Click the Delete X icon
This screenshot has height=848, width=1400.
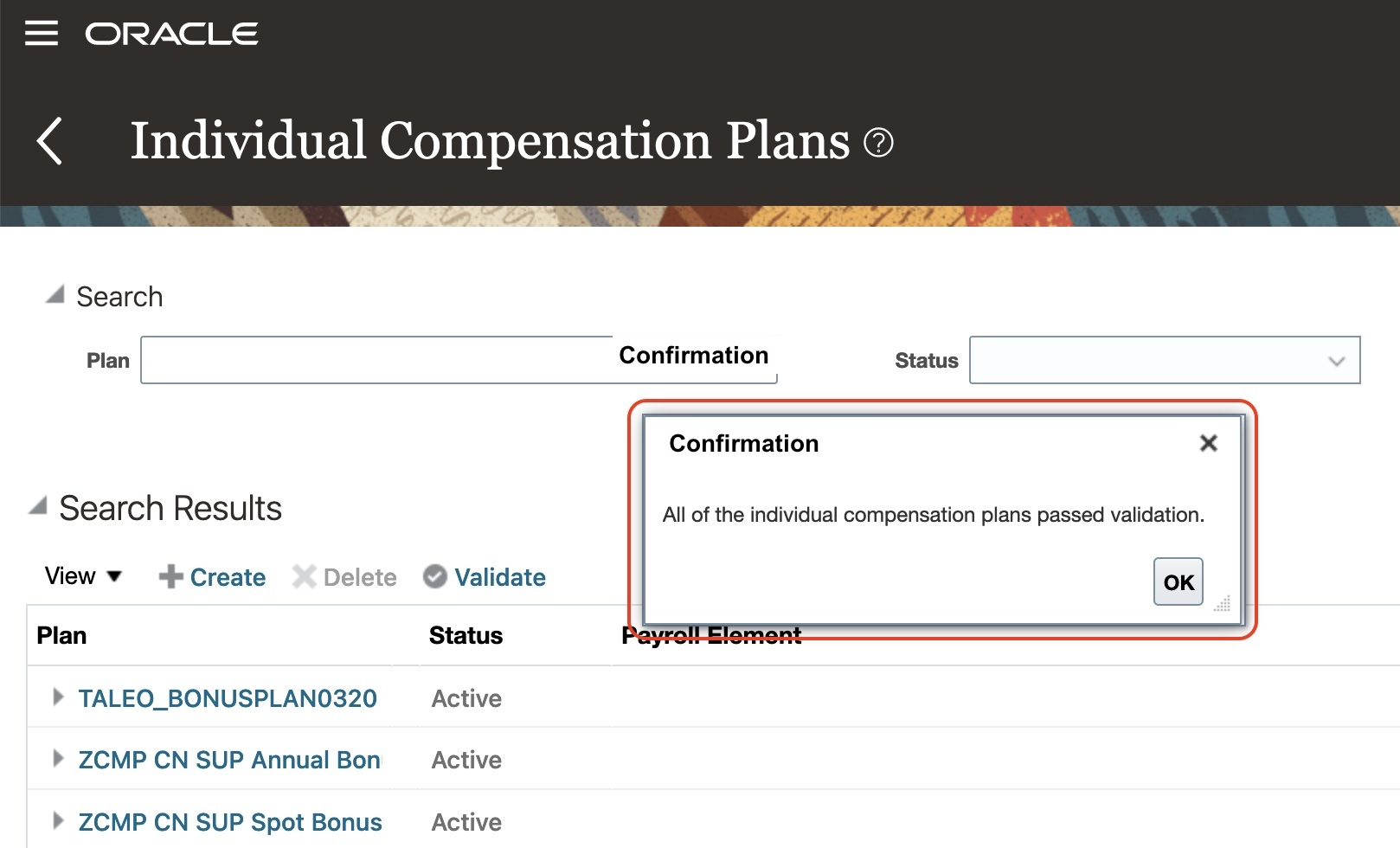tap(304, 576)
